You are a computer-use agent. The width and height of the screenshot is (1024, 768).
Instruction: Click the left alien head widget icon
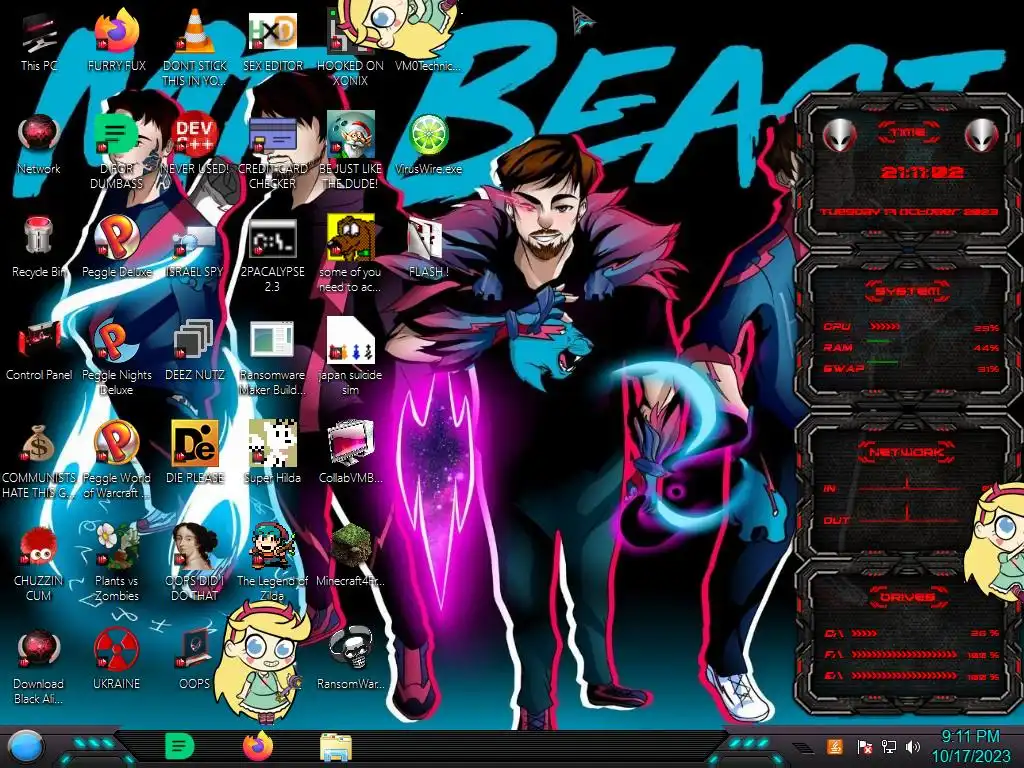coord(839,136)
